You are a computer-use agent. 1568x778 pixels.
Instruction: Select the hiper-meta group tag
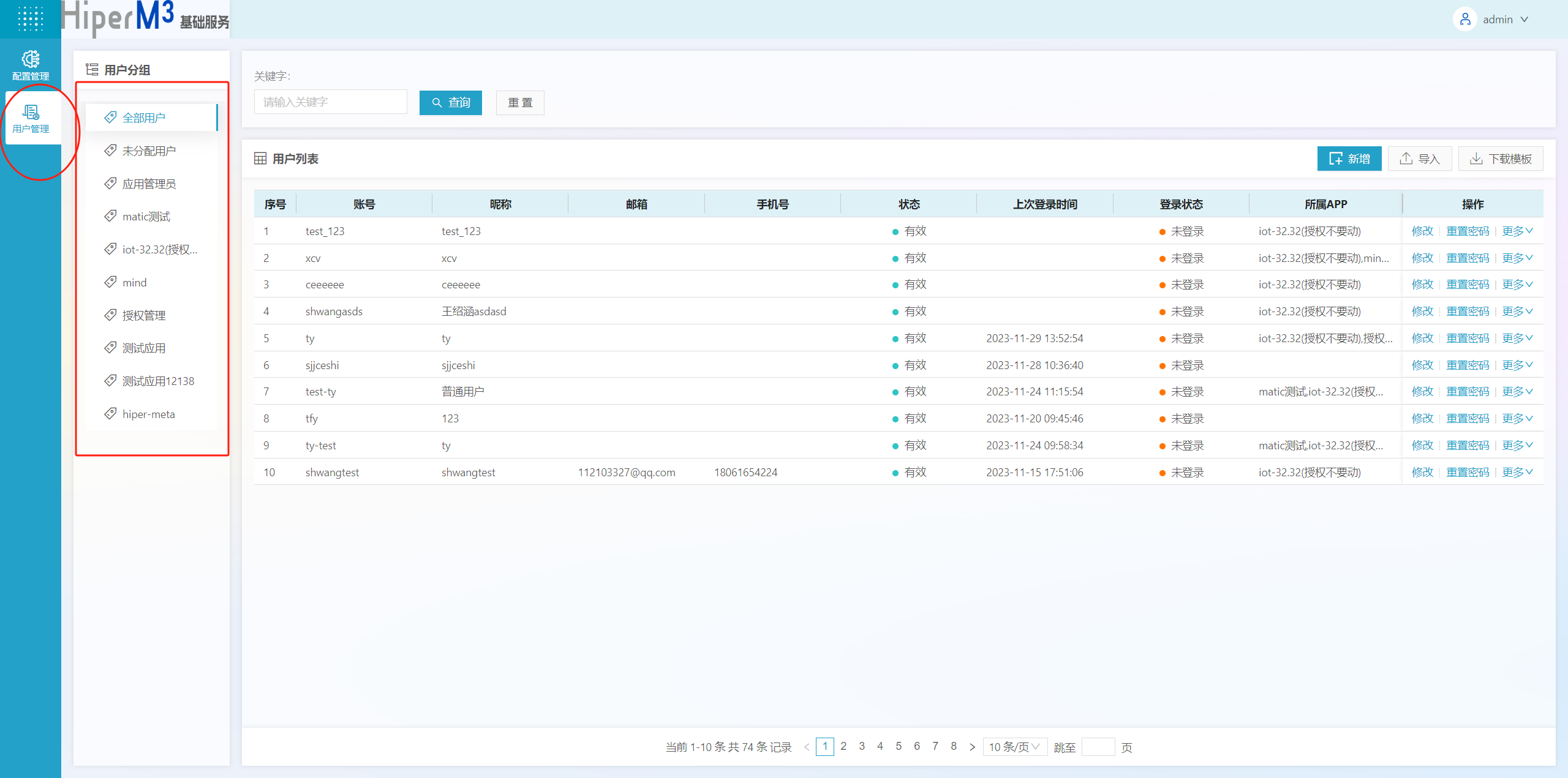tap(148, 414)
